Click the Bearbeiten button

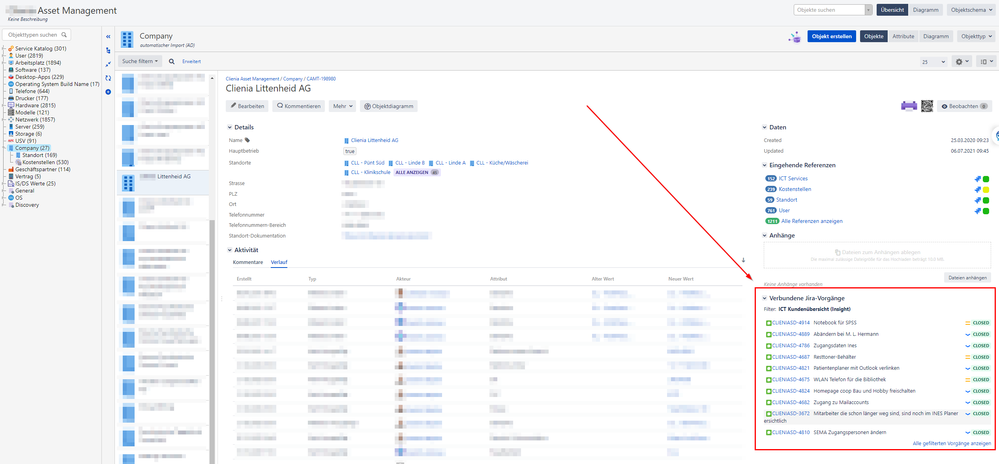[247, 106]
